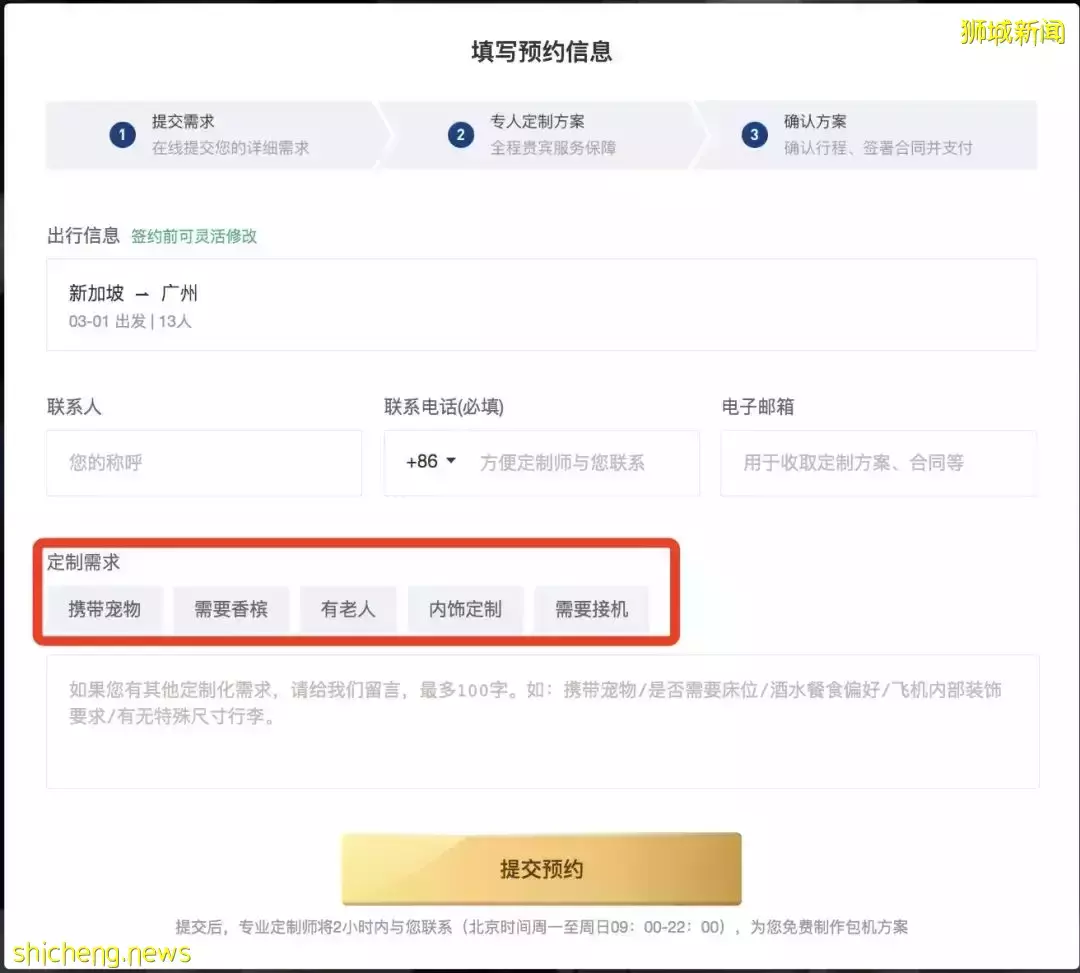This screenshot has width=1080, height=973.
Task: Toggle the 有老人 requirement tag
Action: [x=348, y=609]
